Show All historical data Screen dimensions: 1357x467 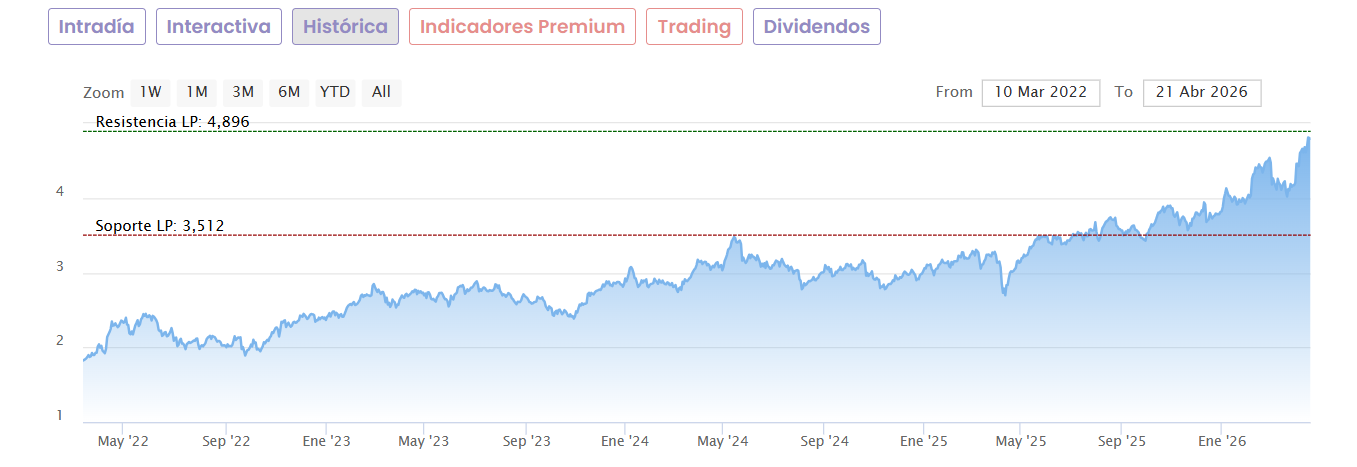tap(381, 93)
